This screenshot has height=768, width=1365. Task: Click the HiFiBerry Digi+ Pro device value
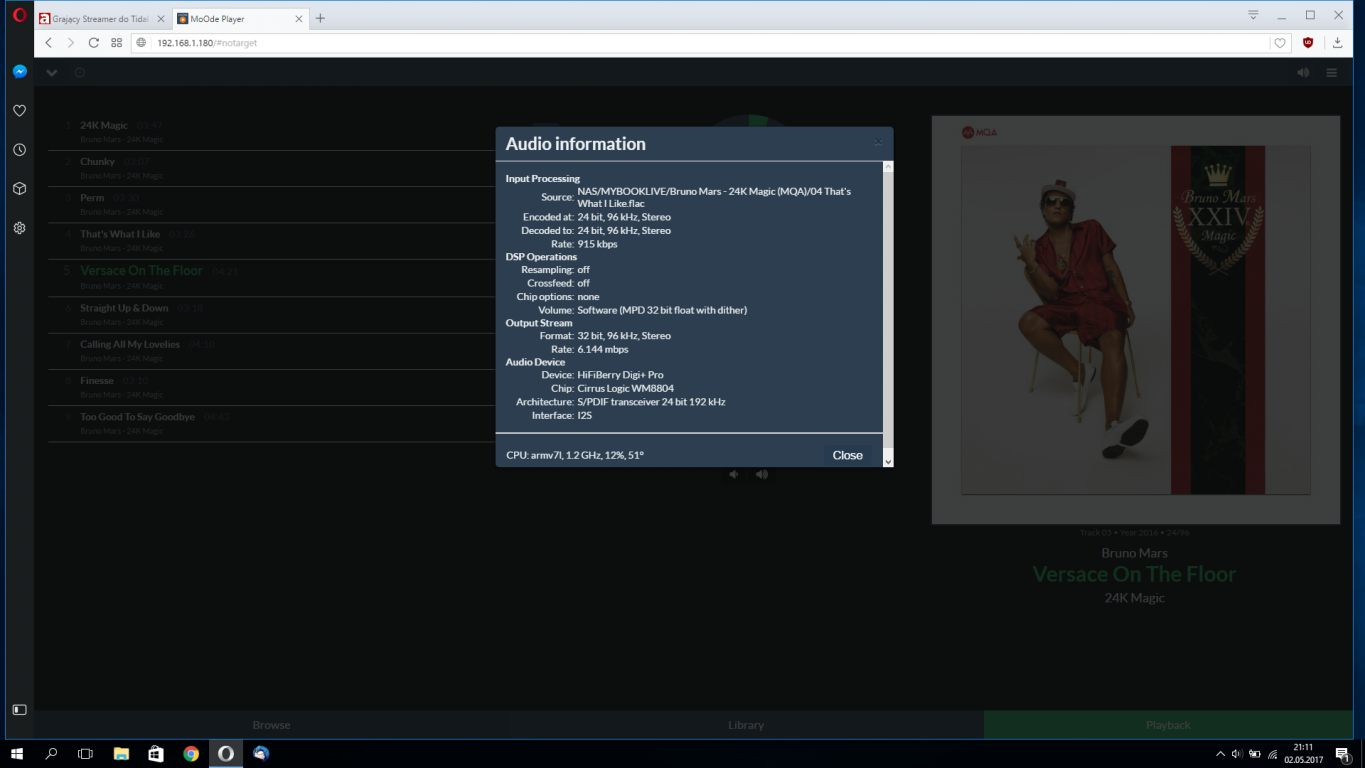[x=620, y=375]
